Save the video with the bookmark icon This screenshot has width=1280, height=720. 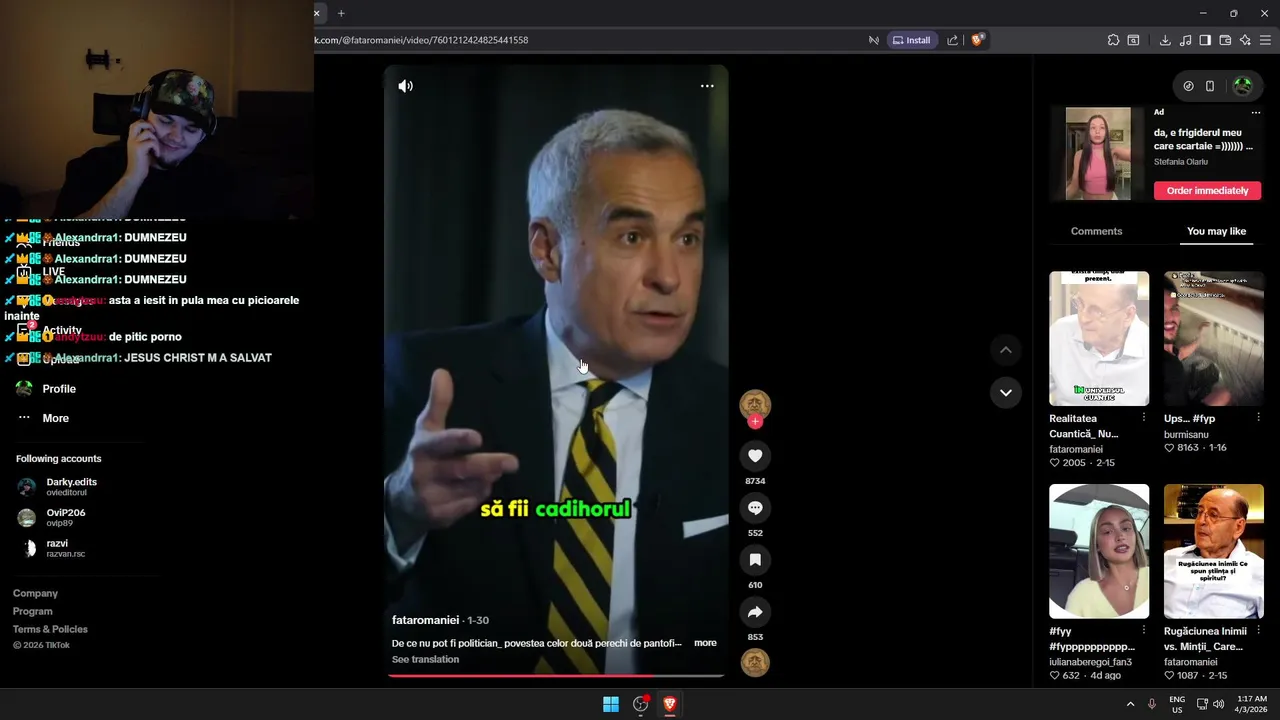[x=755, y=560]
